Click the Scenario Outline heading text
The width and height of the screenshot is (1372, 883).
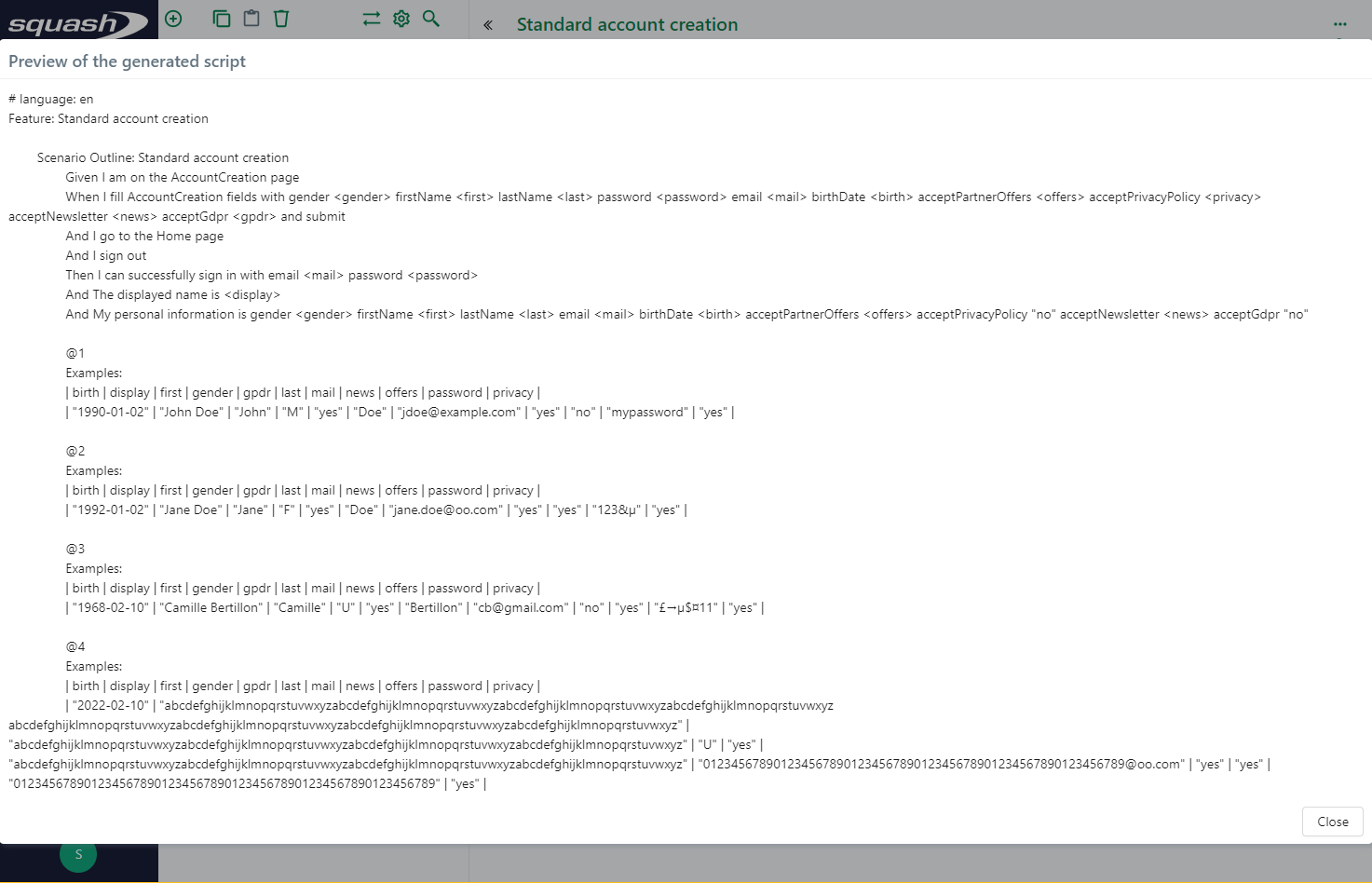click(x=163, y=157)
